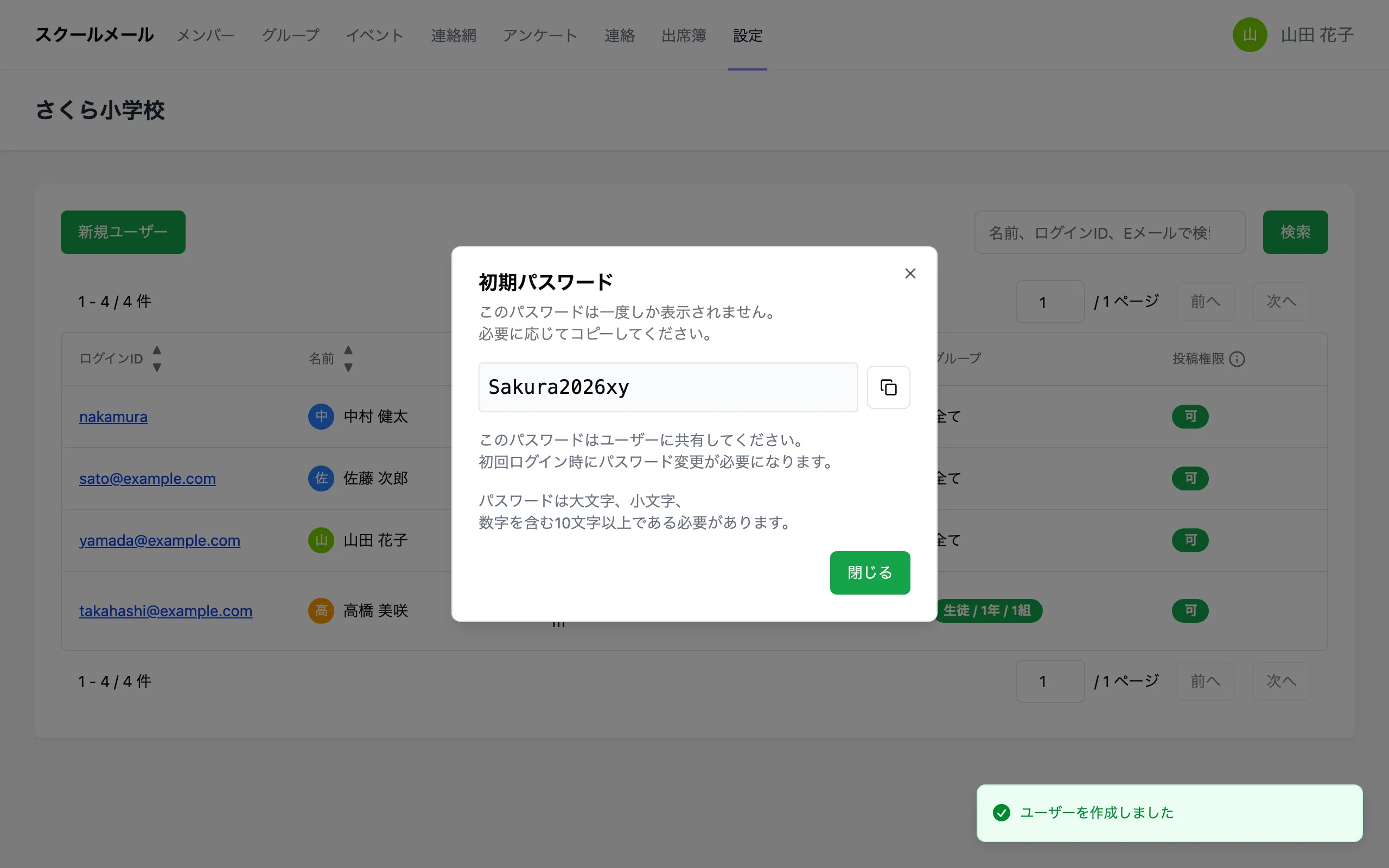Click the 可 badge in nakamura row
Viewport: 1389px width, 868px height.
[1190, 417]
